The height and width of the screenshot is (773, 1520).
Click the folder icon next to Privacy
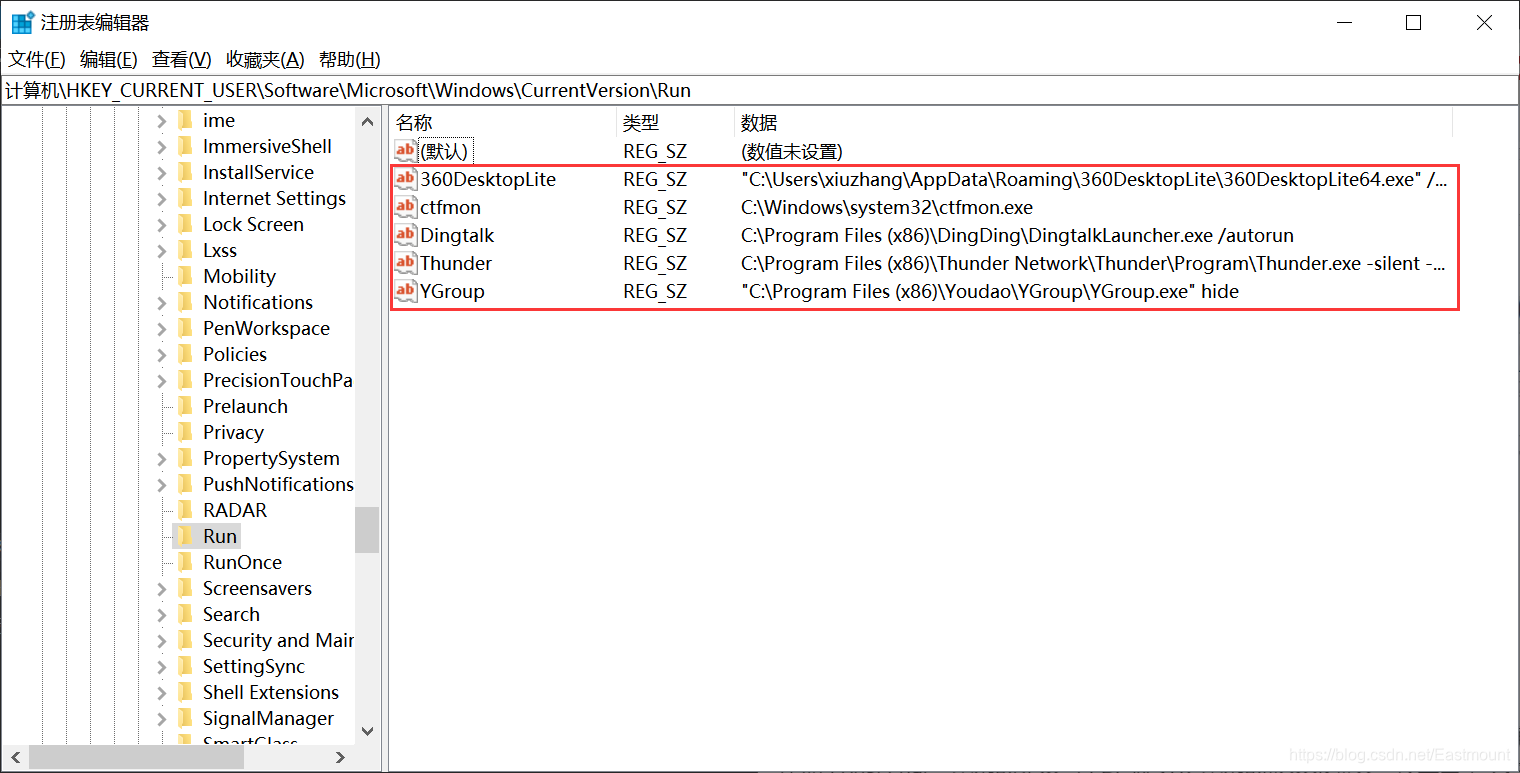click(x=185, y=433)
